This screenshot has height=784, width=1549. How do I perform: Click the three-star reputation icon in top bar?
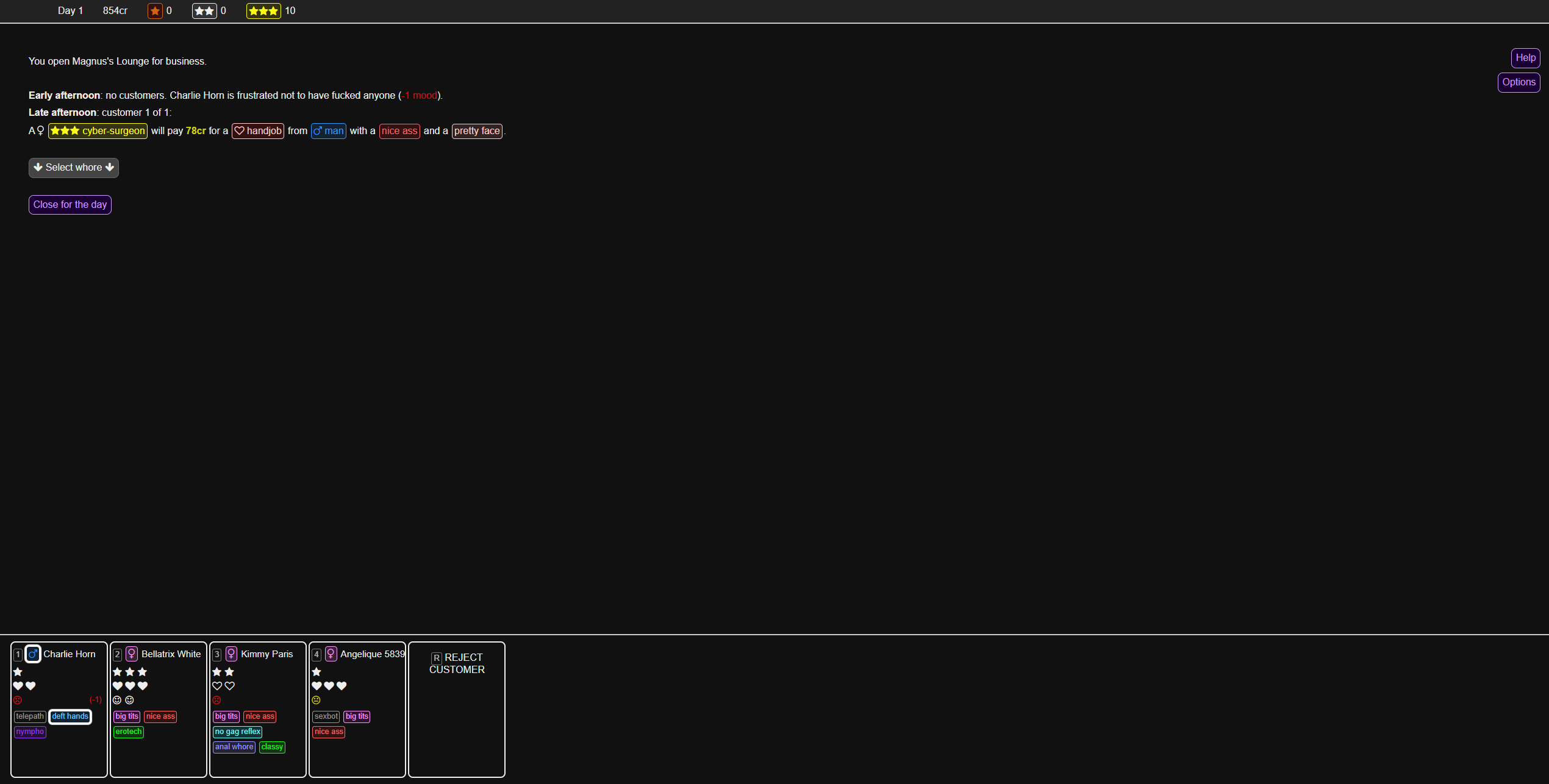[263, 11]
